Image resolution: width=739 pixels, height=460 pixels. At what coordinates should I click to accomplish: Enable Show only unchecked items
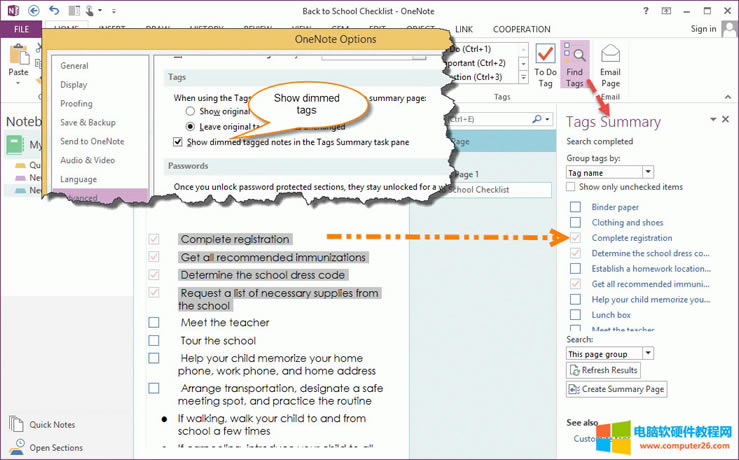click(571, 187)
